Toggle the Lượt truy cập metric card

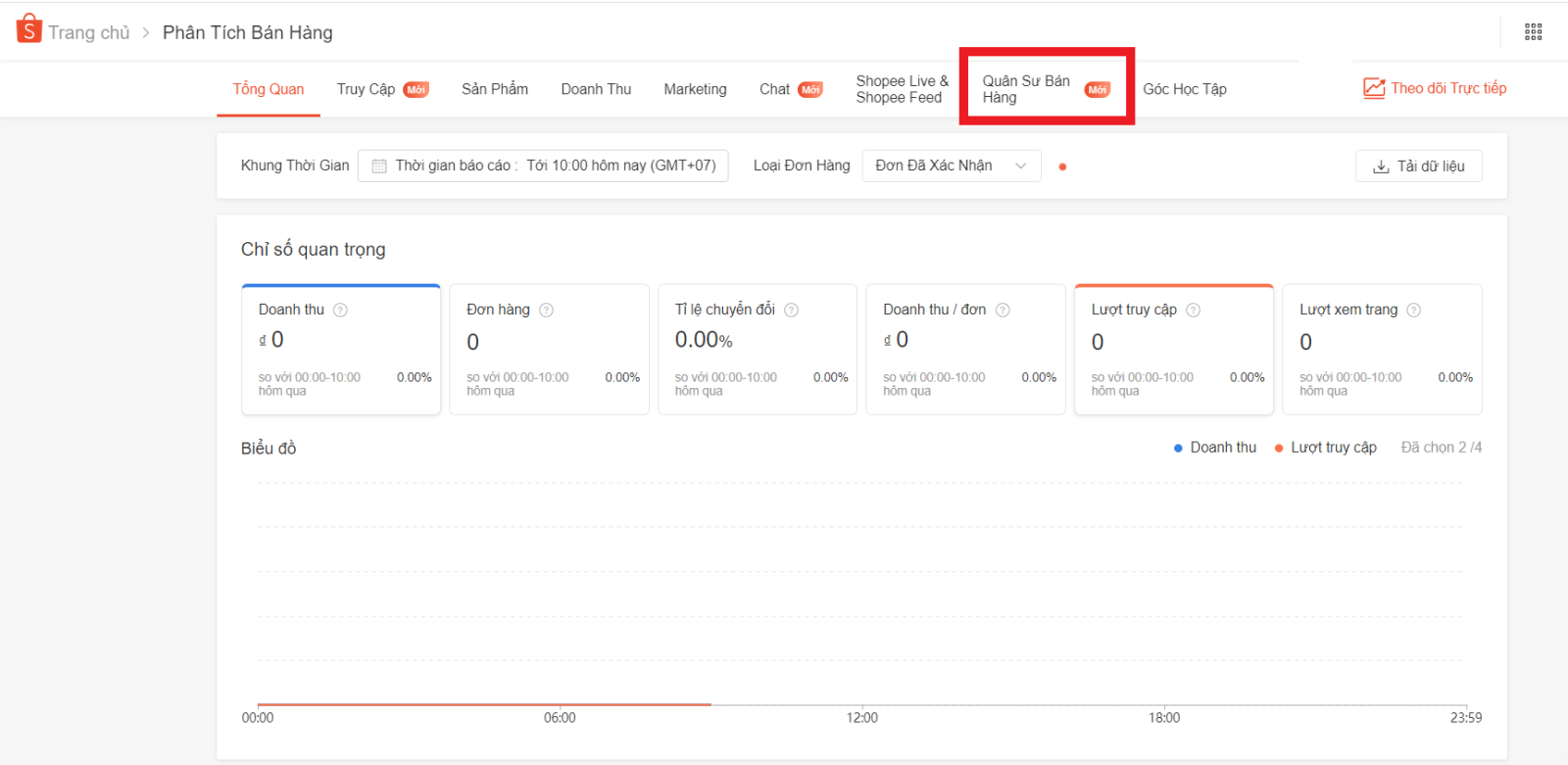[1173, 350]
